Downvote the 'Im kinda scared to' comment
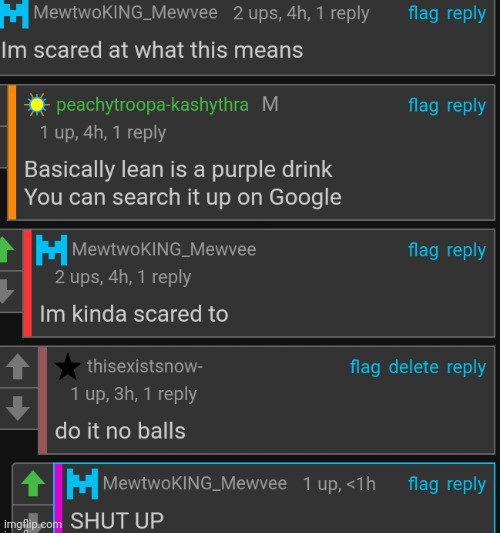Viewport: 500px width, 533px height. [7, 291]
